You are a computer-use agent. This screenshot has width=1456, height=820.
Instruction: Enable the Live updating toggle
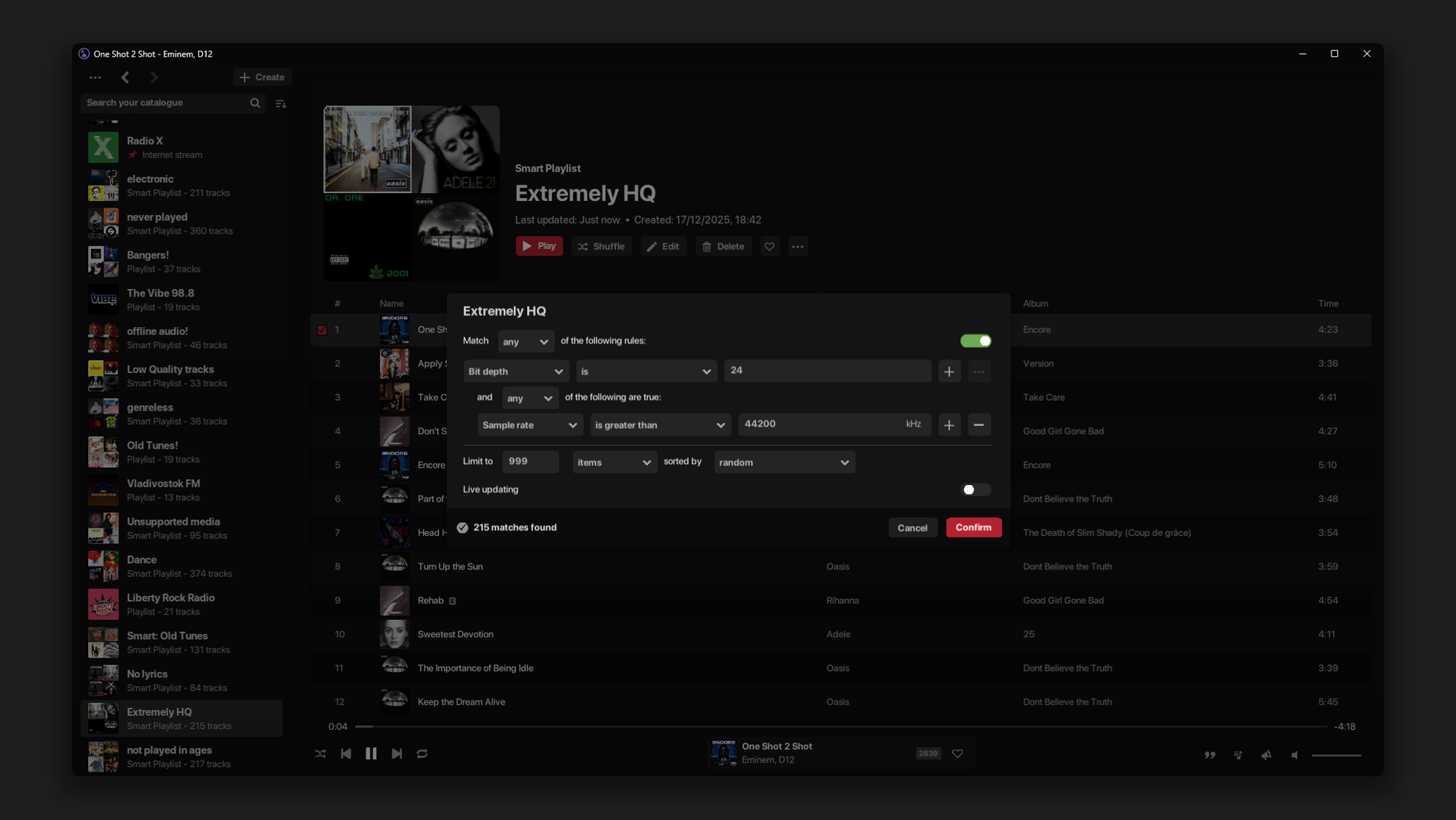976,489
